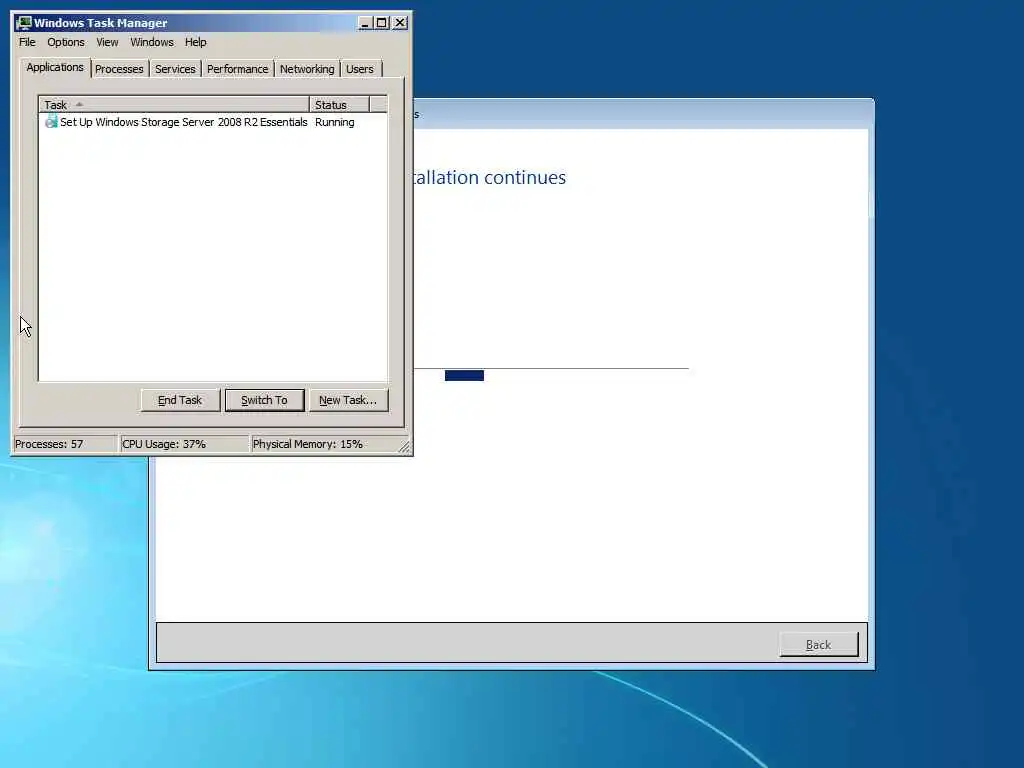Open the File menu in Task Manager
The width and height of the screenshot is (1024, 768).
pyautogui.click(x=27, y=42)
